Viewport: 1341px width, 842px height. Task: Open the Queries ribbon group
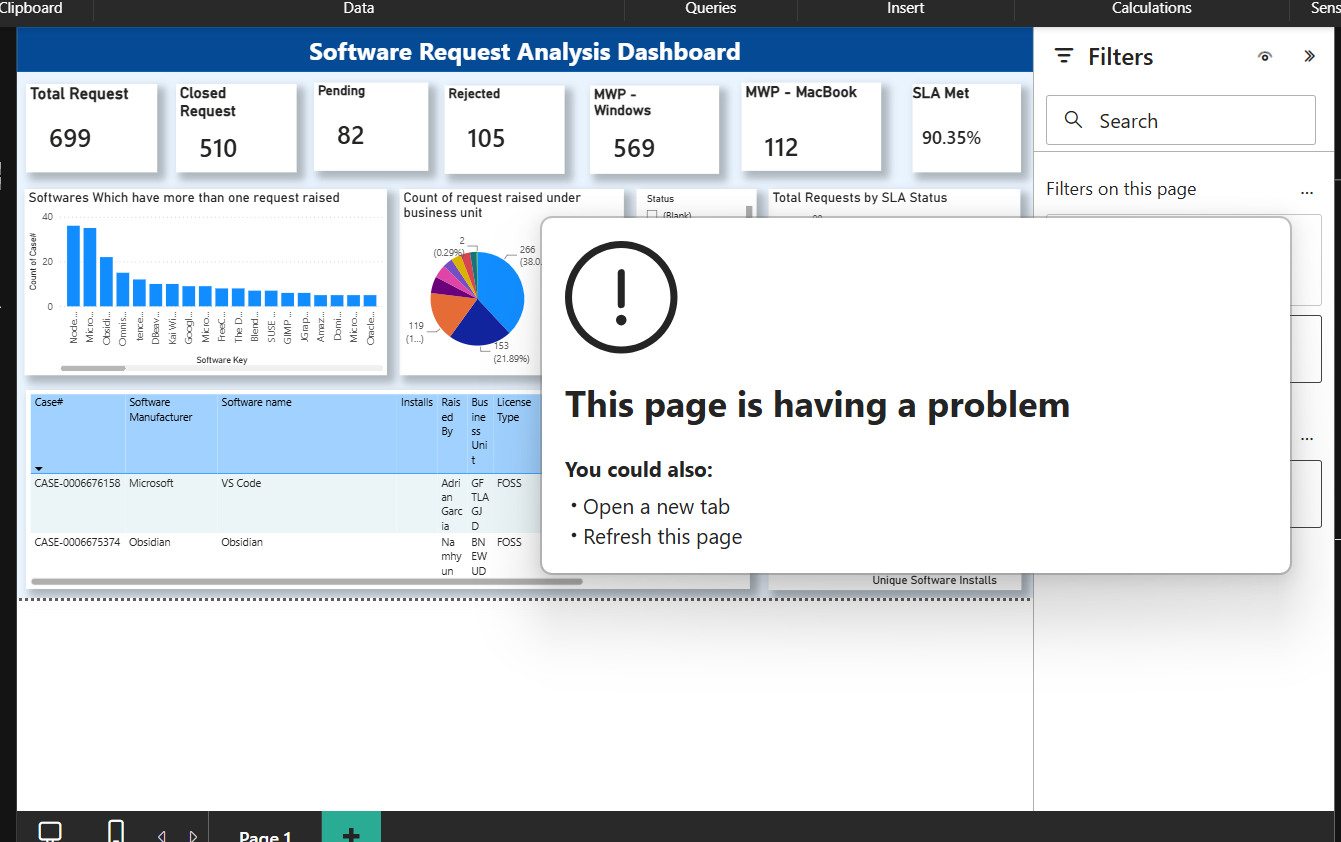tap(711, 8)
